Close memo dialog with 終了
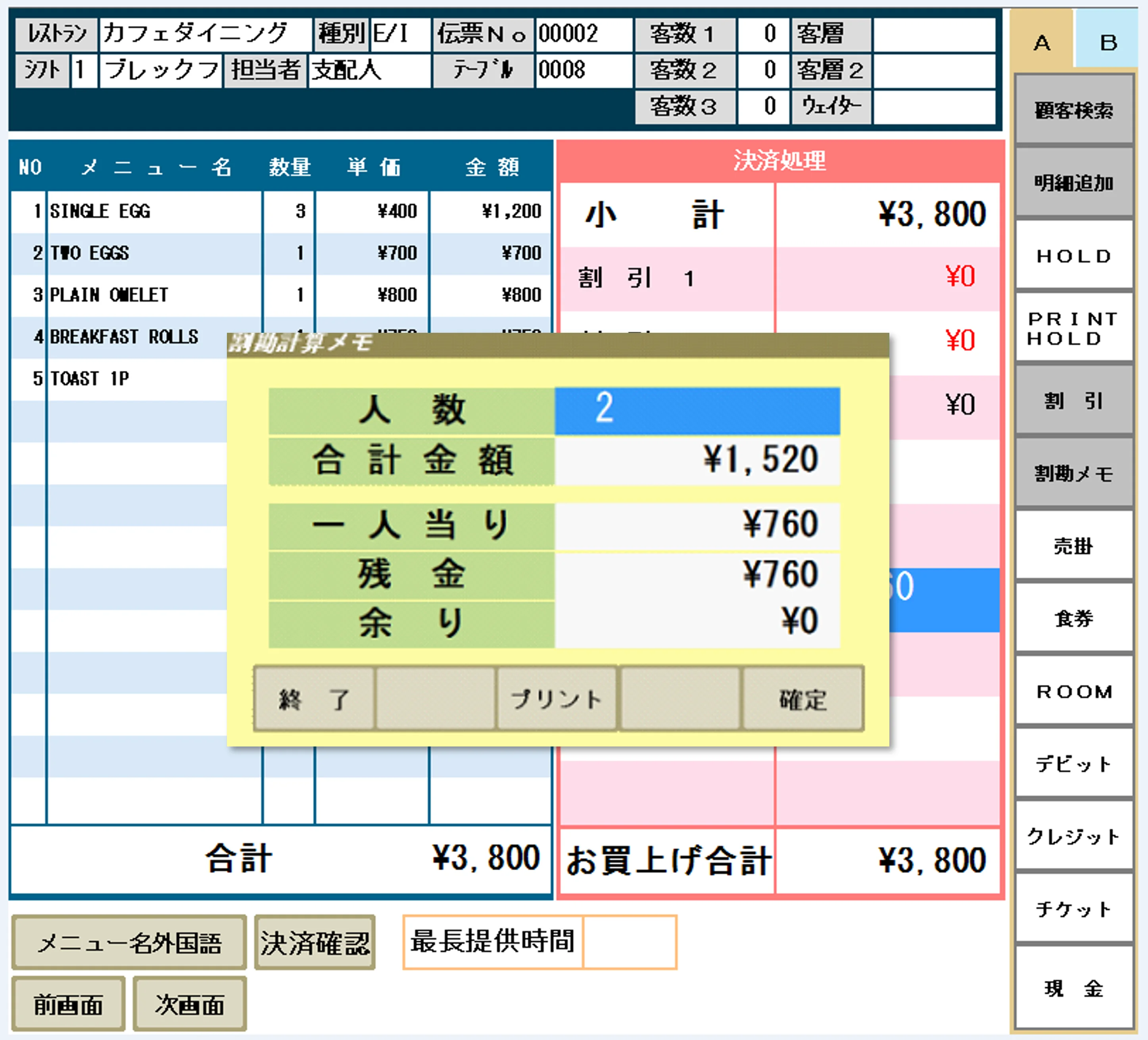This screenshot has width=1148, height=1040. pyautogui.click(x=314, y=698)
